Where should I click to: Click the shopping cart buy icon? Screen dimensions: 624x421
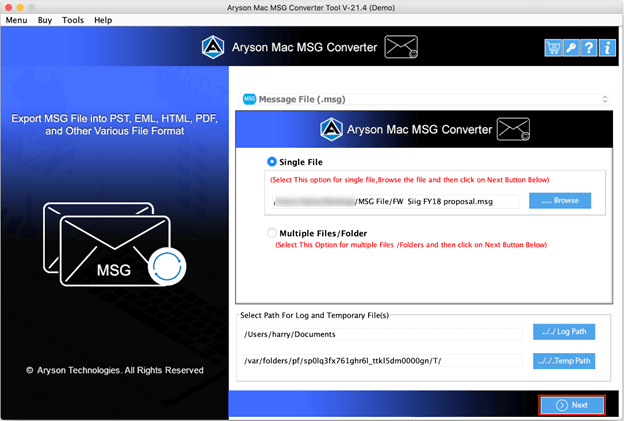[x=553, y=48]
